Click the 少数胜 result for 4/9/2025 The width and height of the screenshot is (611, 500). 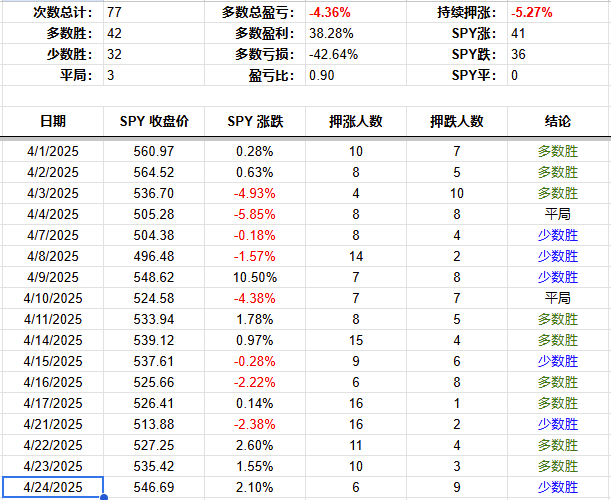click(x=558, y=277)
